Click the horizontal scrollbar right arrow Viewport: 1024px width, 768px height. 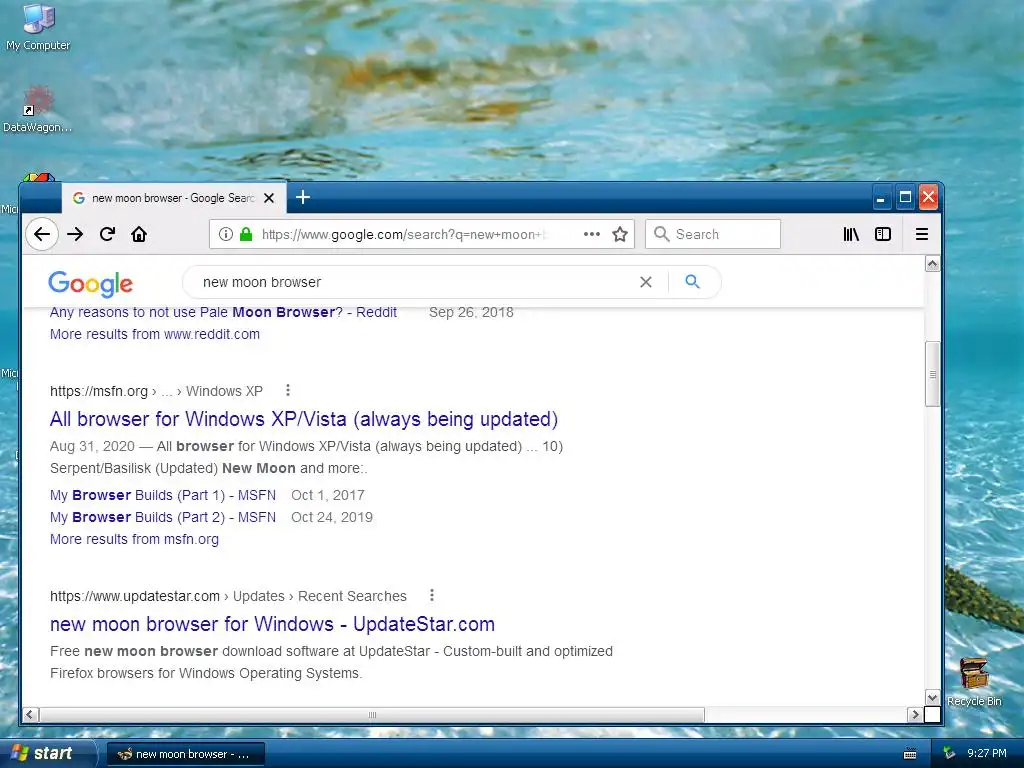coord(914,714)
